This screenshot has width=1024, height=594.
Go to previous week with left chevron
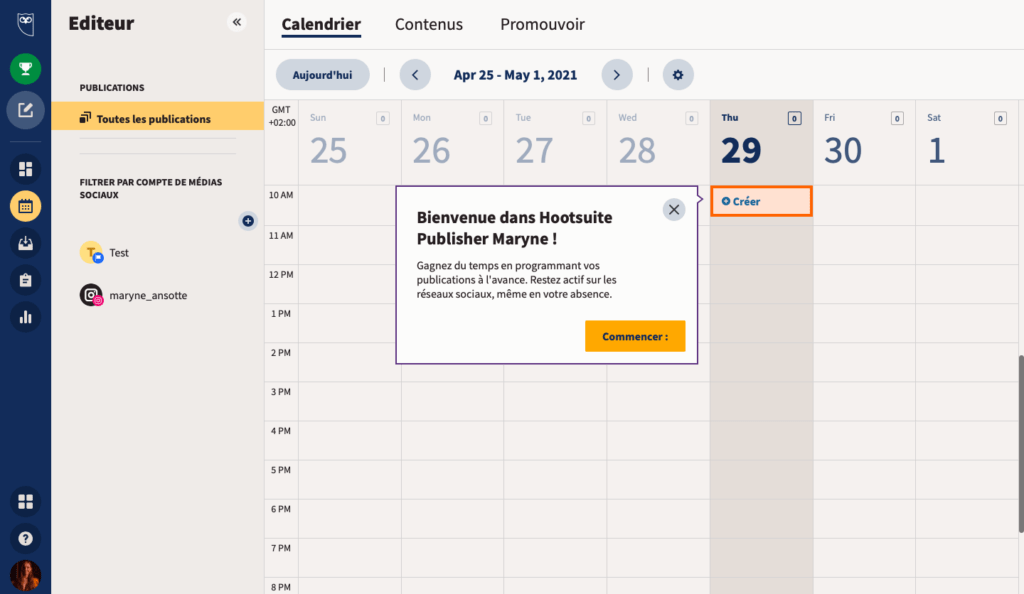[x=415, y=74]
